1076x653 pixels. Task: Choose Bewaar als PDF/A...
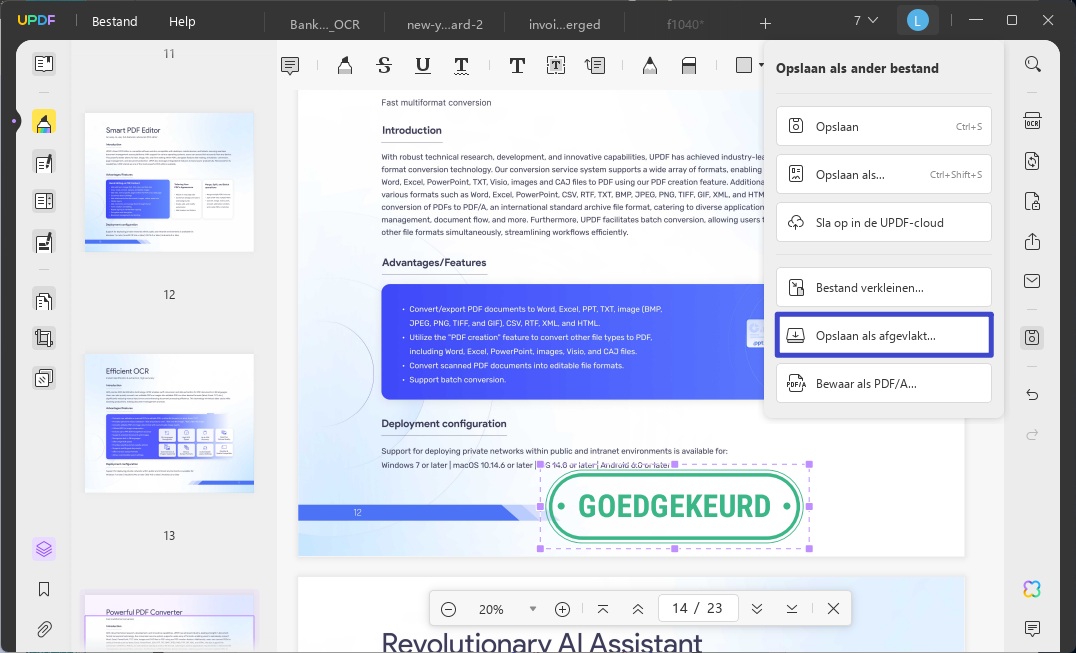884,383
